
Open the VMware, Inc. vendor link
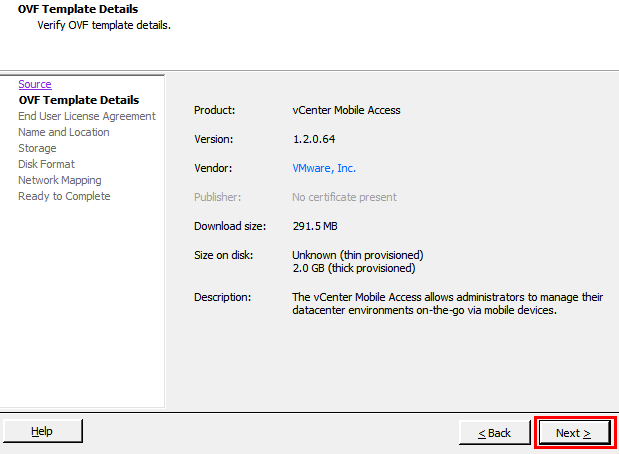point(324,168)
